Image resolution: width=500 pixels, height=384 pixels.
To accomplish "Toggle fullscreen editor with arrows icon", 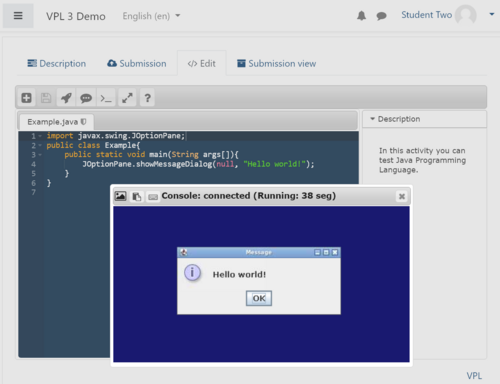I will point(127,98).
